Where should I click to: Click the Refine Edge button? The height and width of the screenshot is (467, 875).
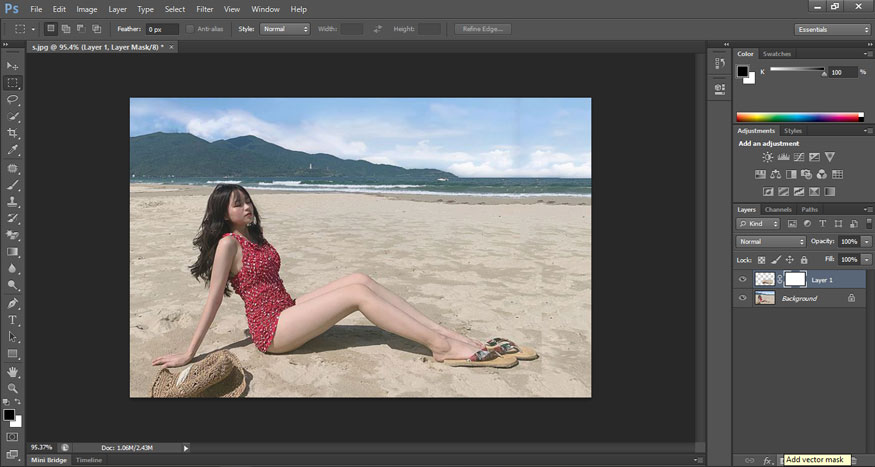484,29
